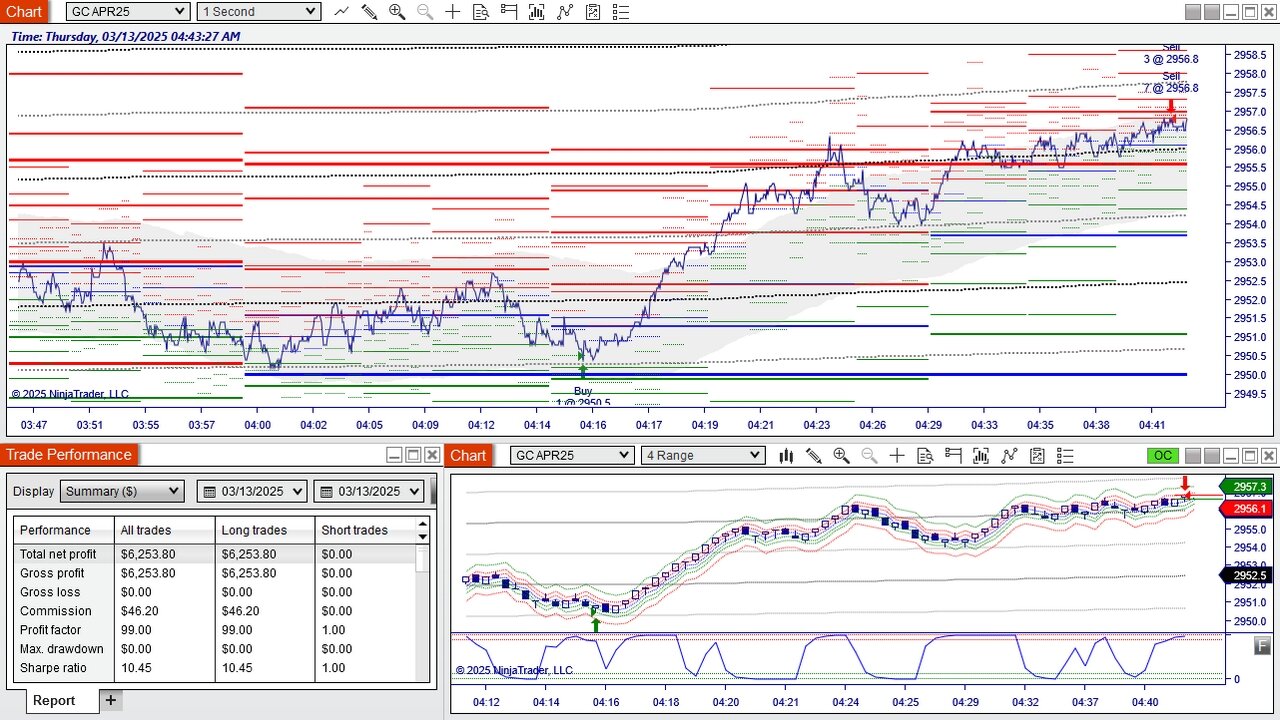Activate crosshair cursor in top chart toolbar
The height and width of the screenshot is (720, 1280).
(x=453, y=11)
